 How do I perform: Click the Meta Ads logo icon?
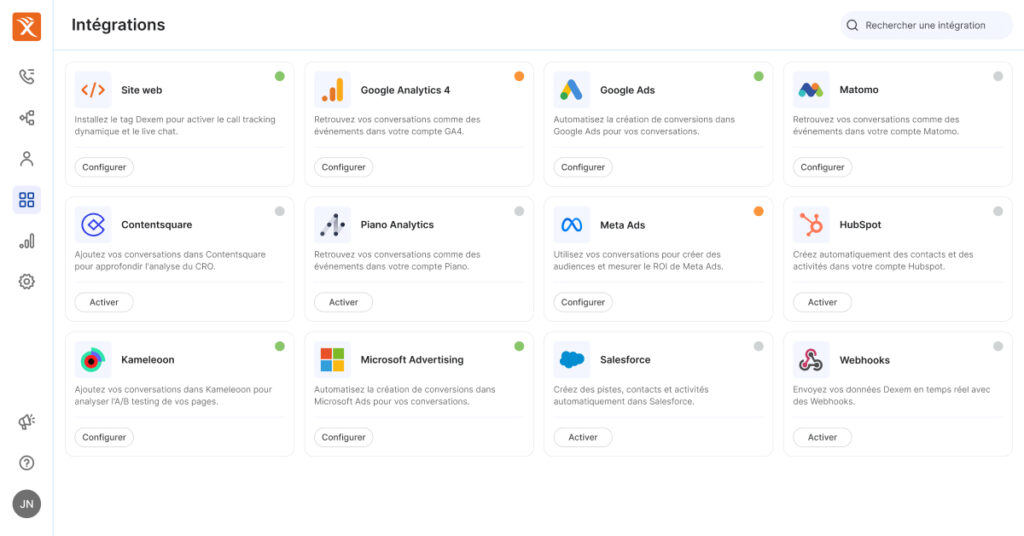pyautogui.click(x=571, y=225)
